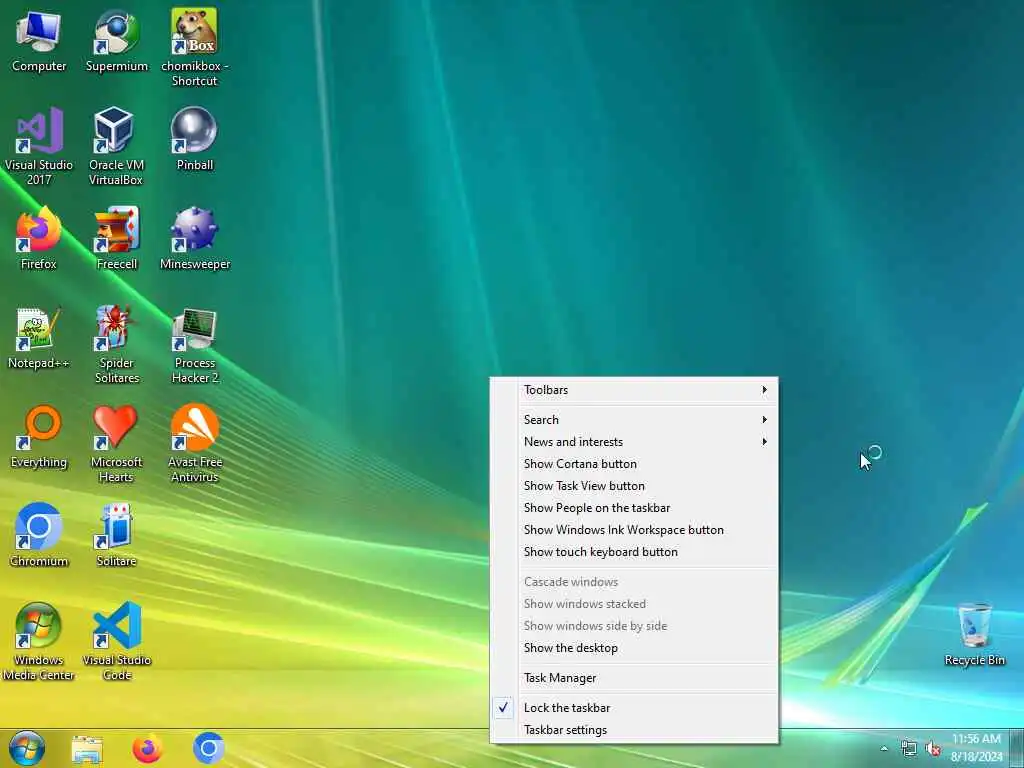Select the Computer desktop icon
The width and height of the screenshot is (1024, 768).
click(39, 40)
